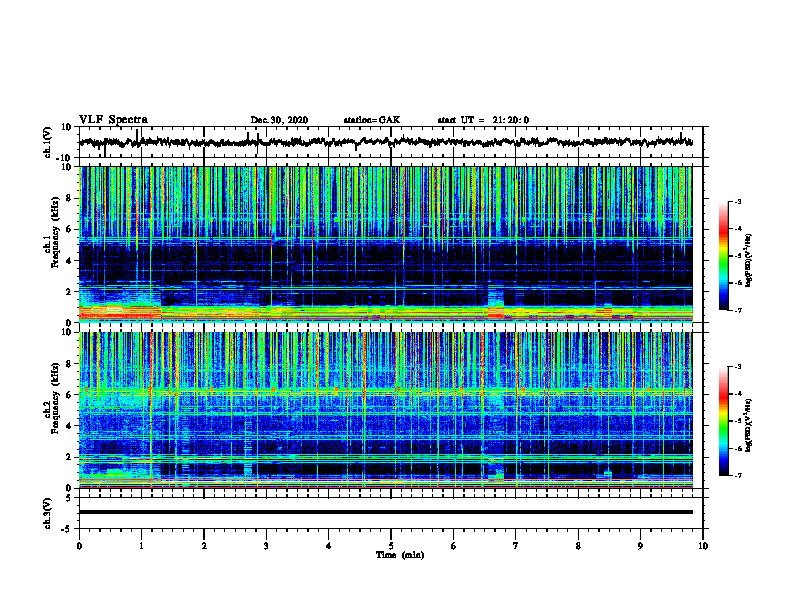This screenshot has height=612, width=792.
Task: Select the date text "Dec. 30, 2020"
Action: click(x=279, y=120)
